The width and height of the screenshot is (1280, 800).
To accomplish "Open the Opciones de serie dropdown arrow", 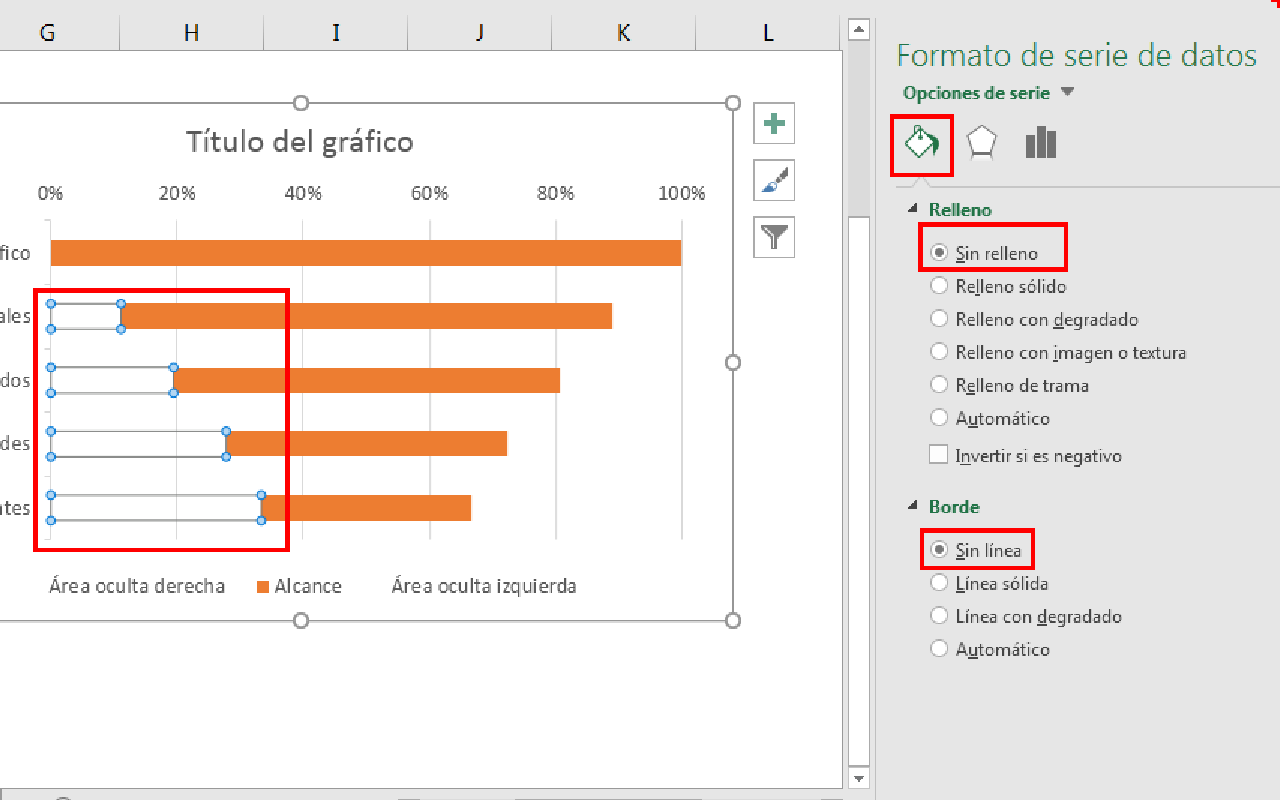I will (1067, 92).
